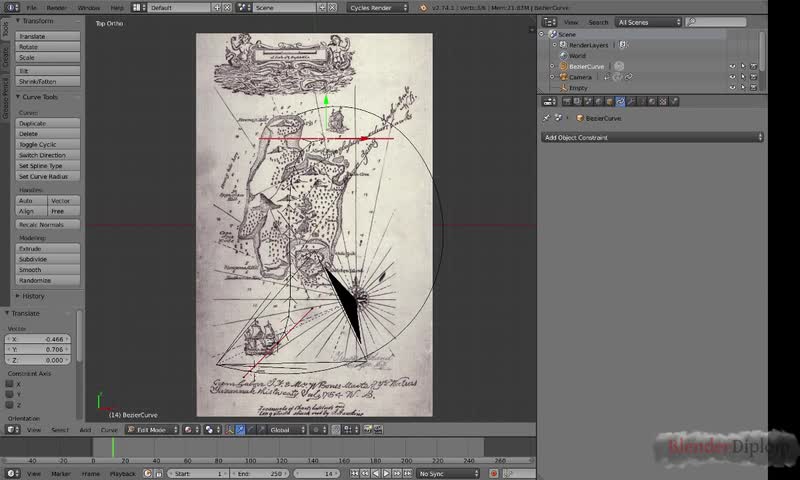The image size is (800, 480).
Task: Collapse the Translate operator panel
Action: tap(7, 313)
